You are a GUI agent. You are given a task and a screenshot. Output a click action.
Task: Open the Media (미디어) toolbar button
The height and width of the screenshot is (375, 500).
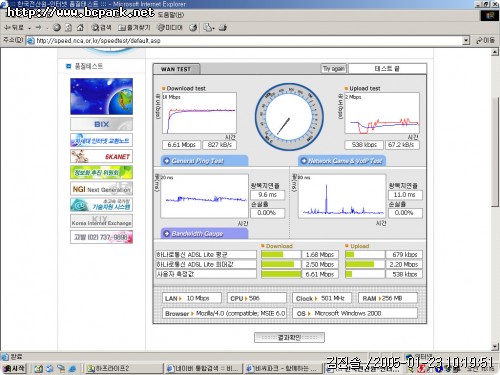click(170, 28)
